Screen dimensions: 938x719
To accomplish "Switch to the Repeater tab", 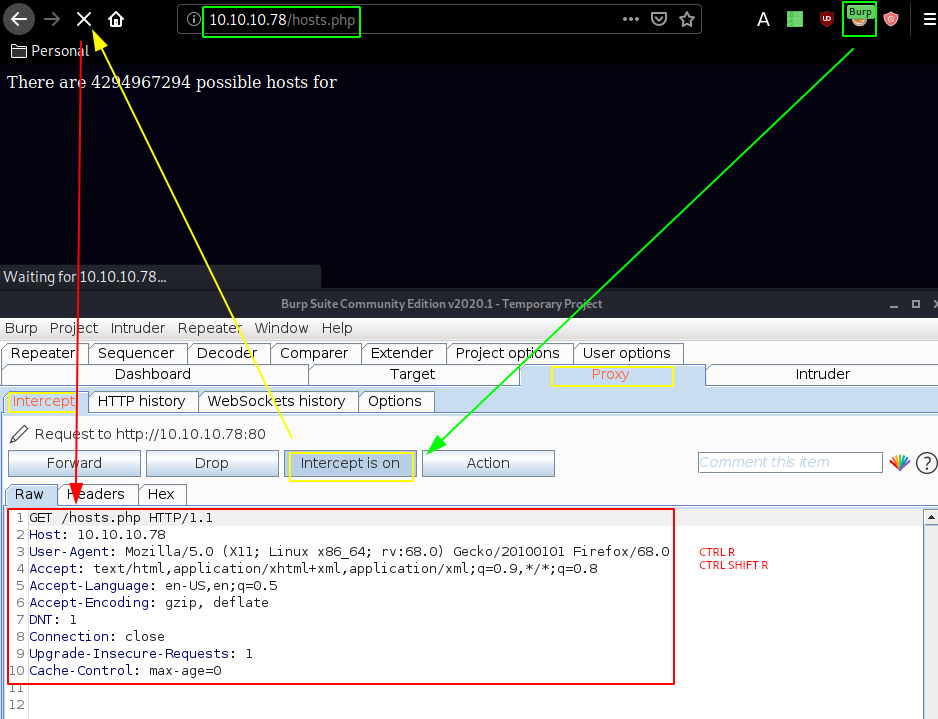I will pos(43,353).
